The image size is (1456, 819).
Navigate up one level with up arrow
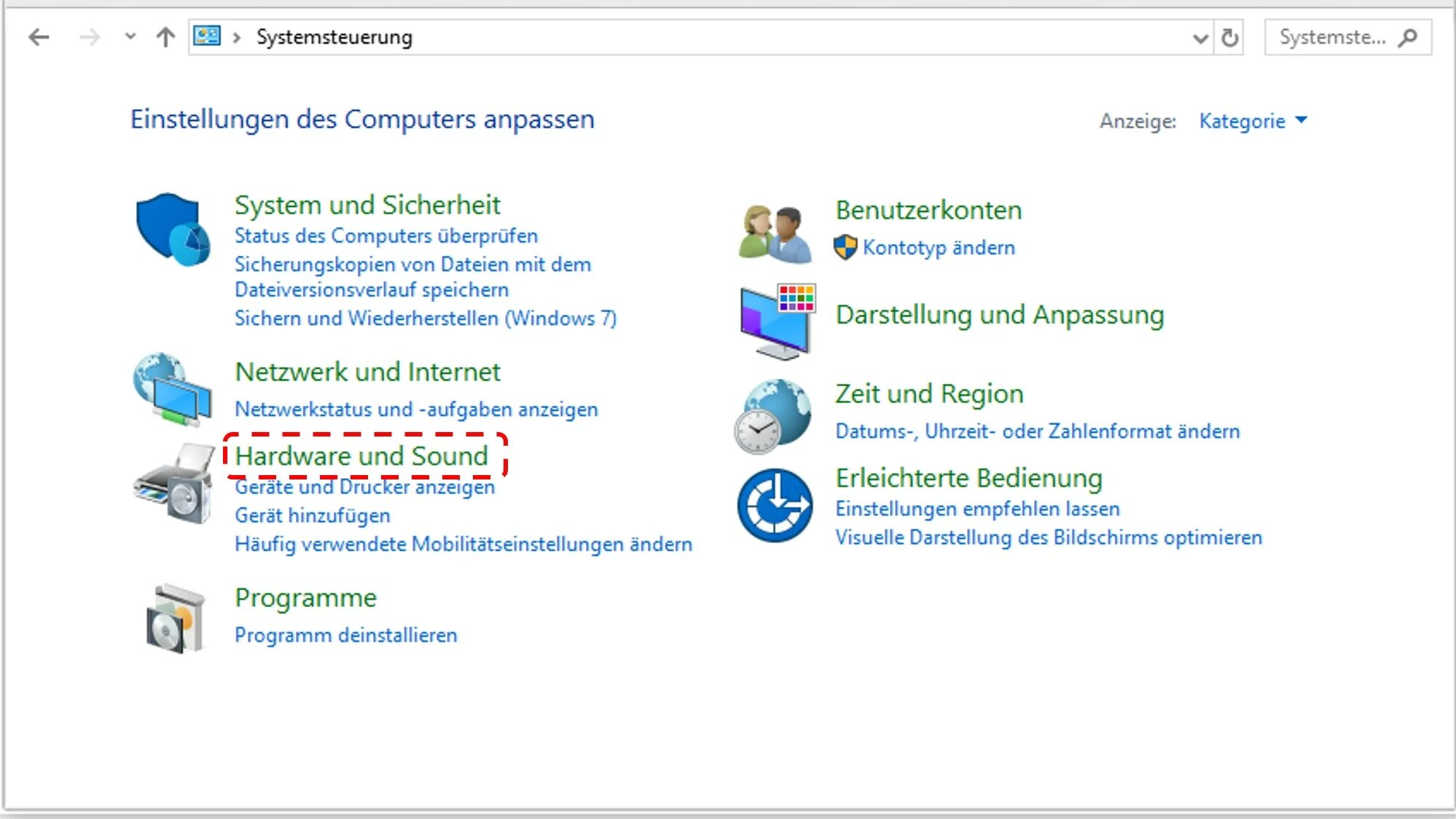pos(165,37)
